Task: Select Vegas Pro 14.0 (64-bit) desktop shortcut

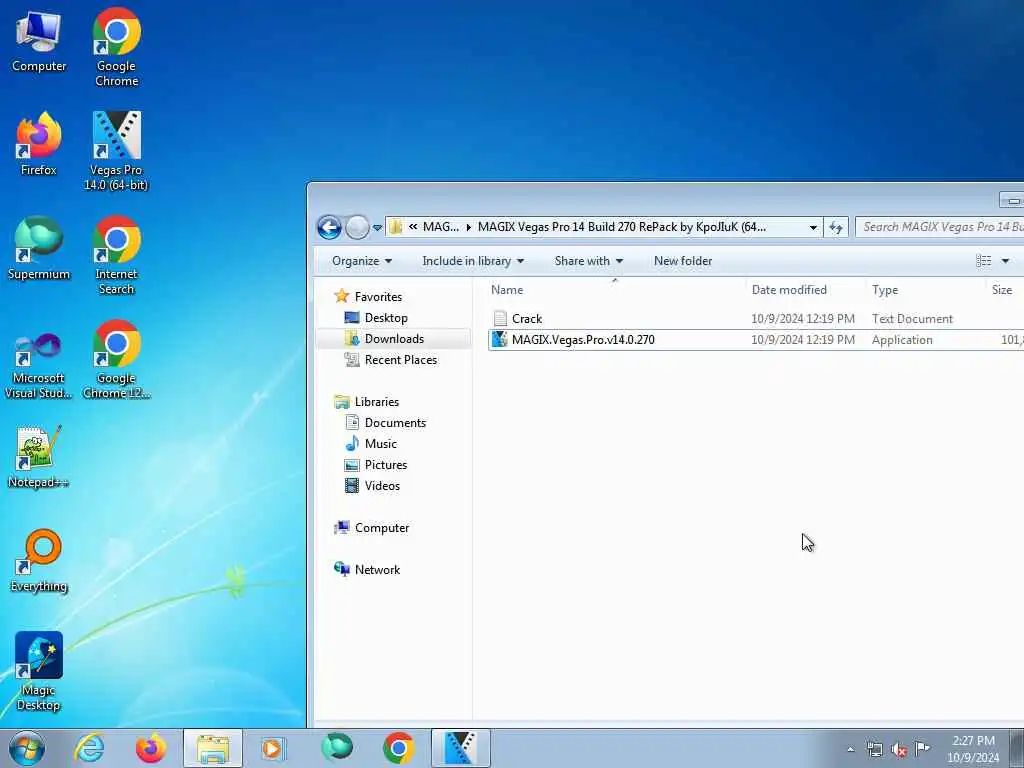Action: 116,152
